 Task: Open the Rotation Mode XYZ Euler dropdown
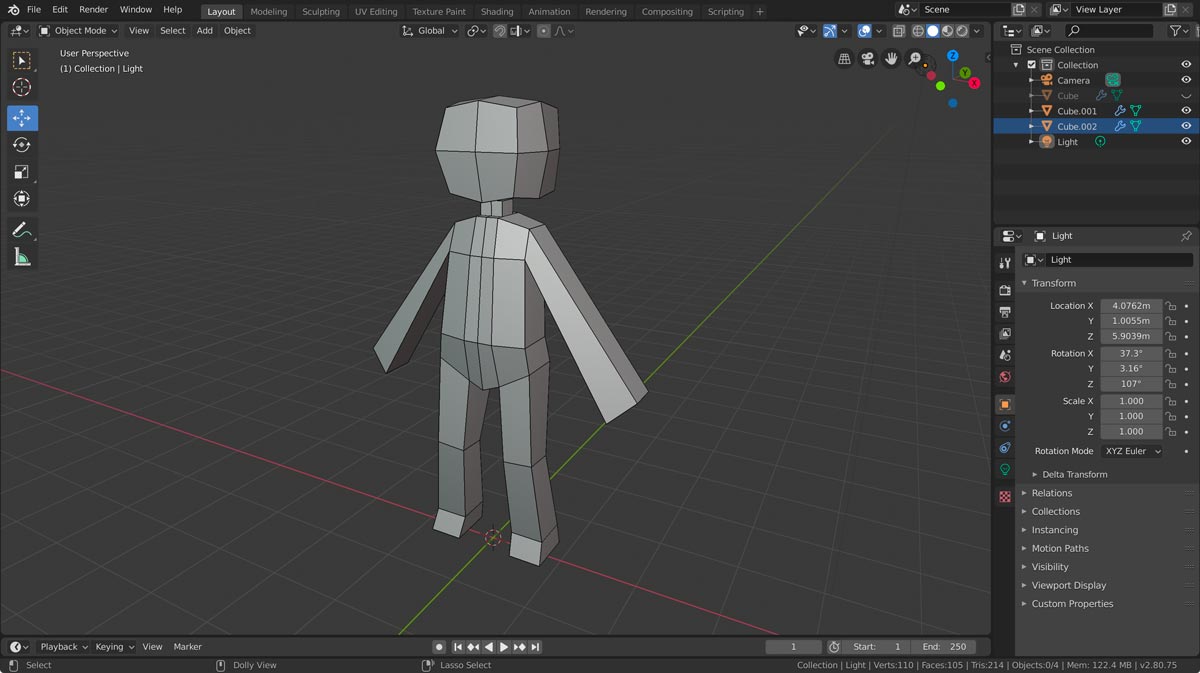click(1132, 451)
